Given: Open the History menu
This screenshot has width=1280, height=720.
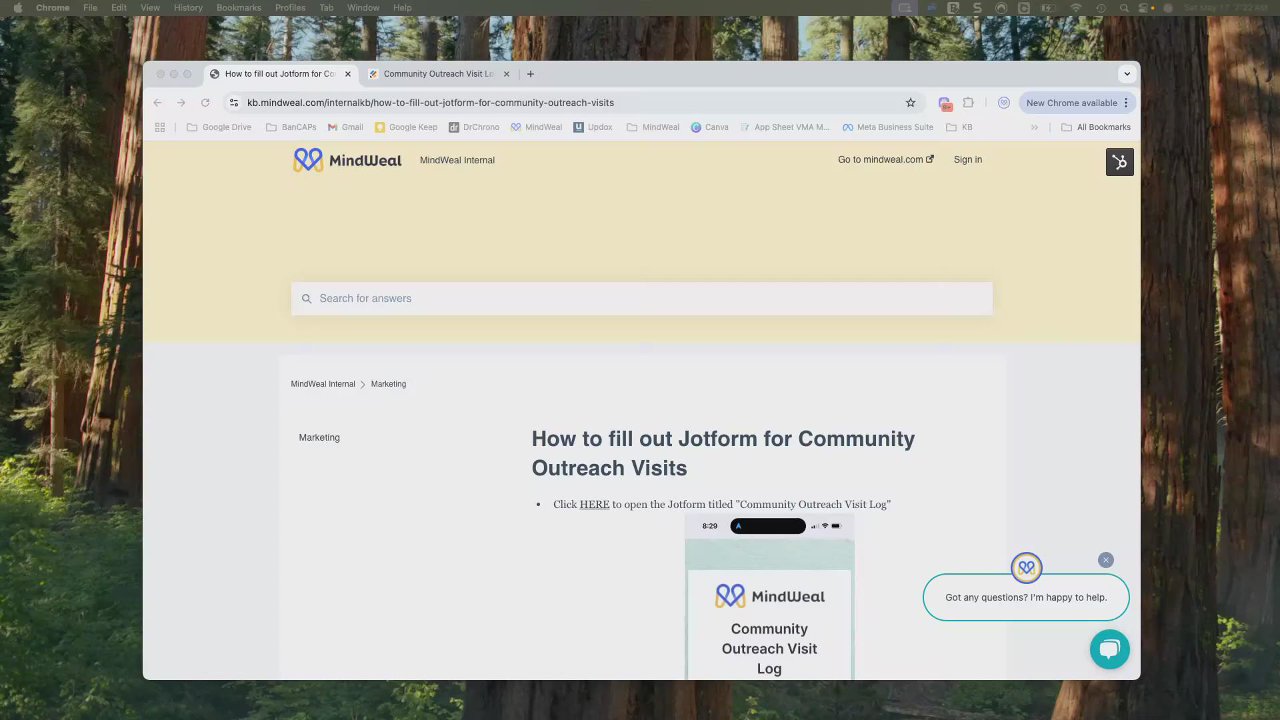Looking at the screenshot, I should [188, 8].
